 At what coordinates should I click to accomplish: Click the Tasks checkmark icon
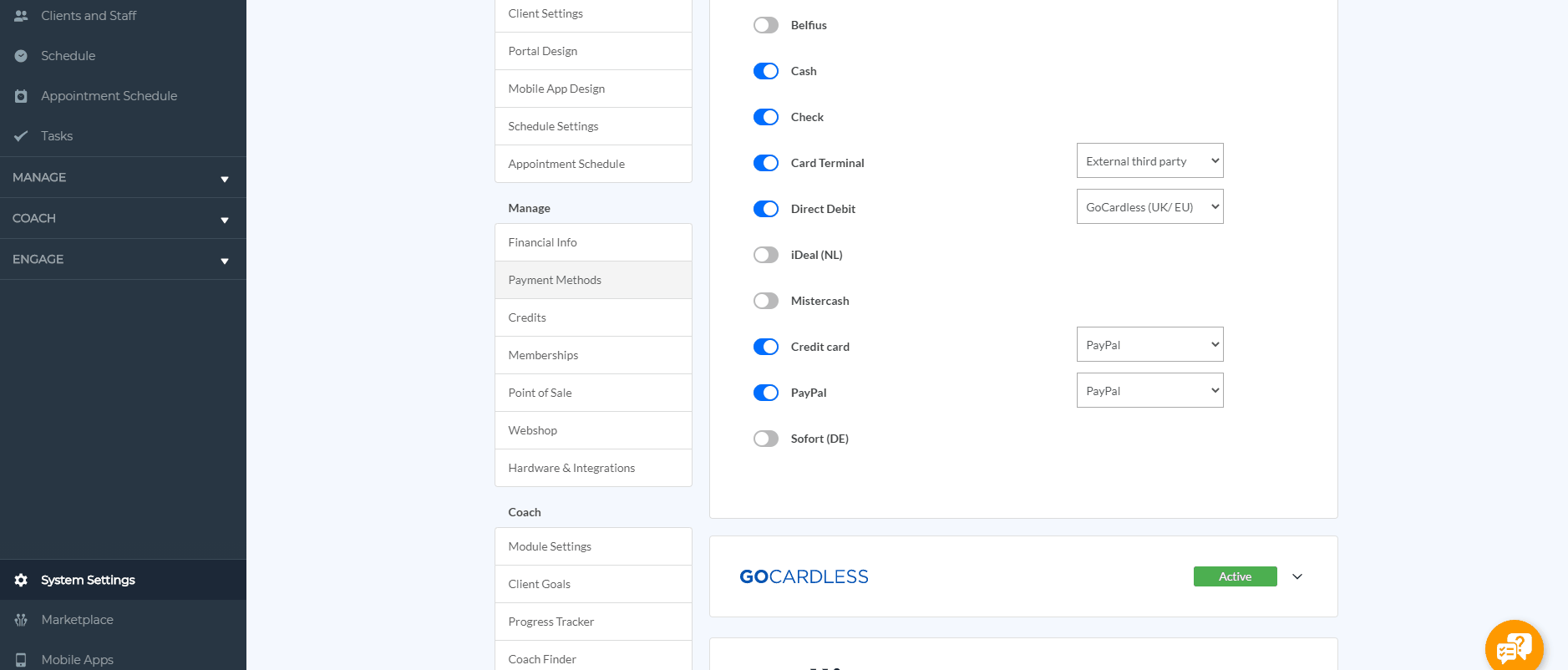pyautogui.click(x=21, y=136)
